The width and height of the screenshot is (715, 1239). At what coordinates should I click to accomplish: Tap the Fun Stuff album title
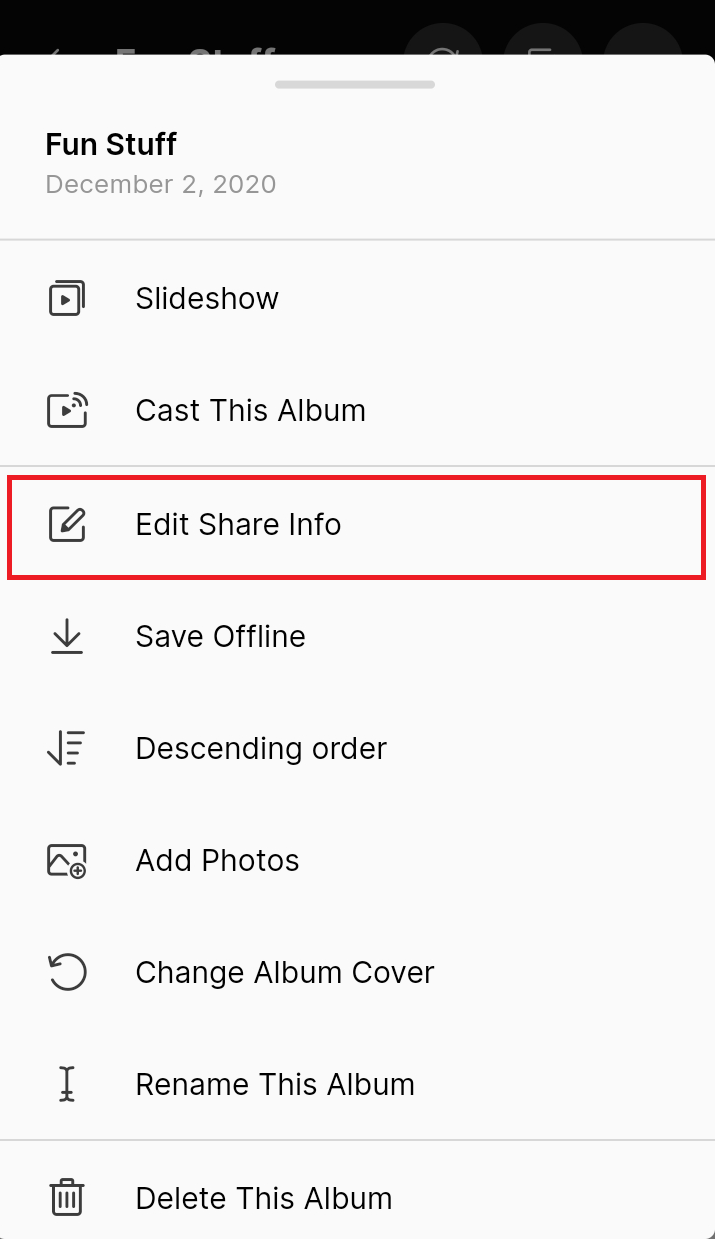coord(111,144)
